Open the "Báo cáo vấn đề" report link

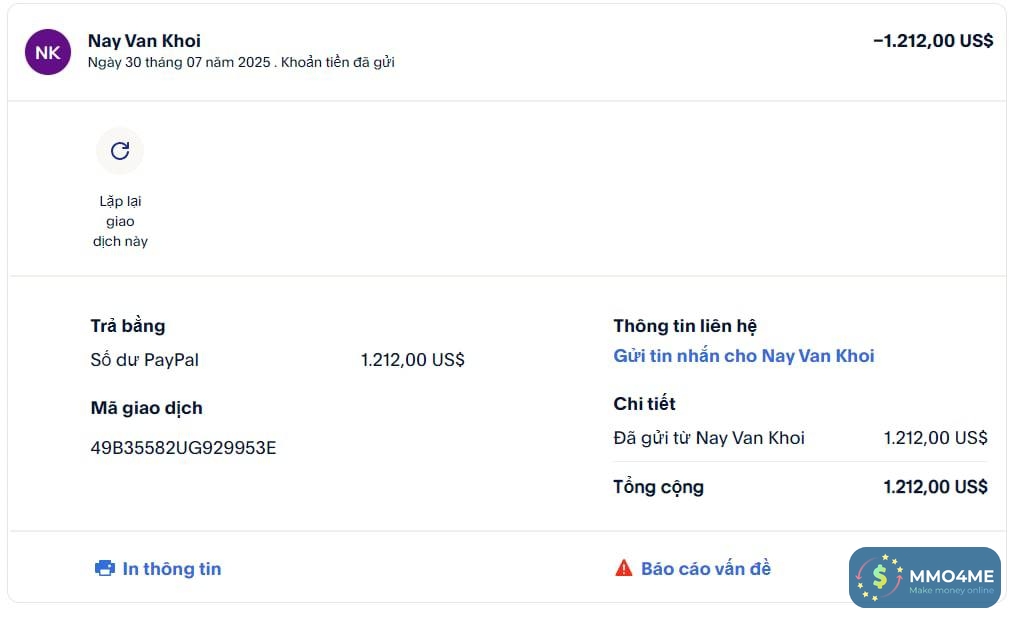tap(705, 569)
